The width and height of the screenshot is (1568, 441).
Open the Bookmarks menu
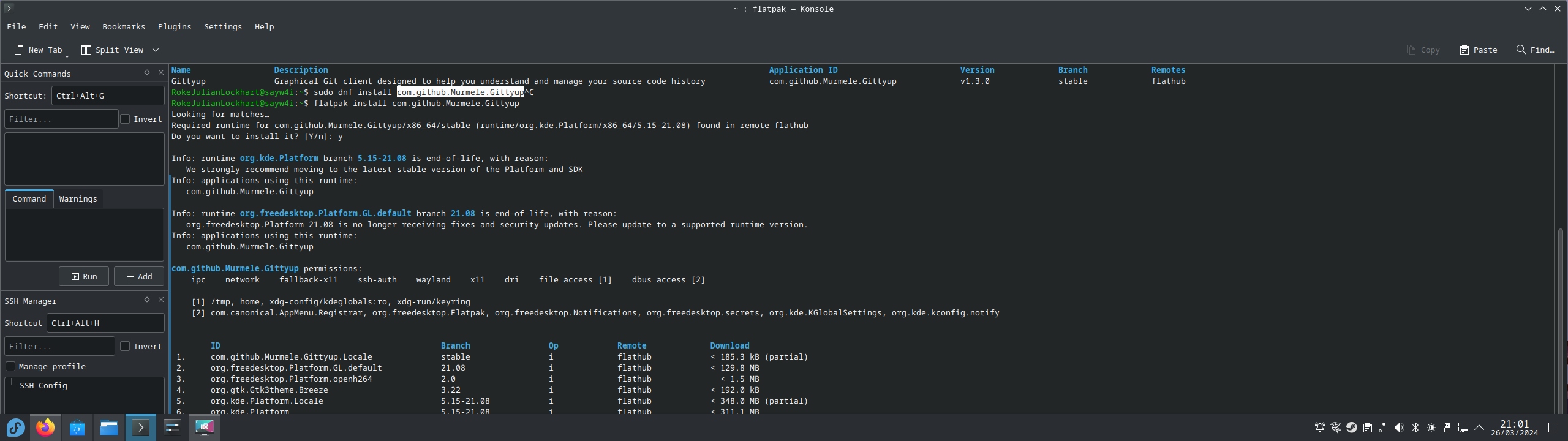pyautogui.click(x=124, y=26)
